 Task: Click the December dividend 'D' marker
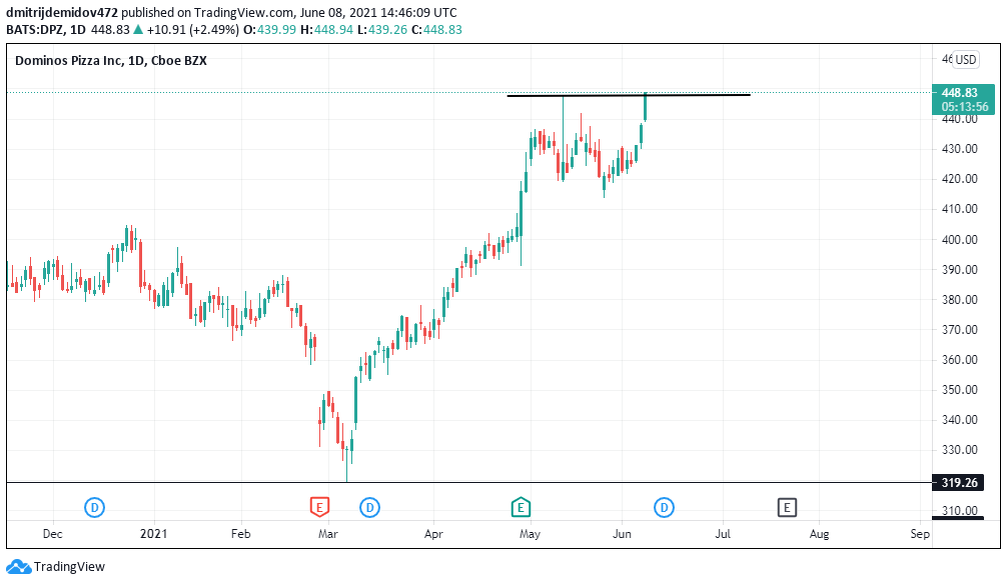94,508
